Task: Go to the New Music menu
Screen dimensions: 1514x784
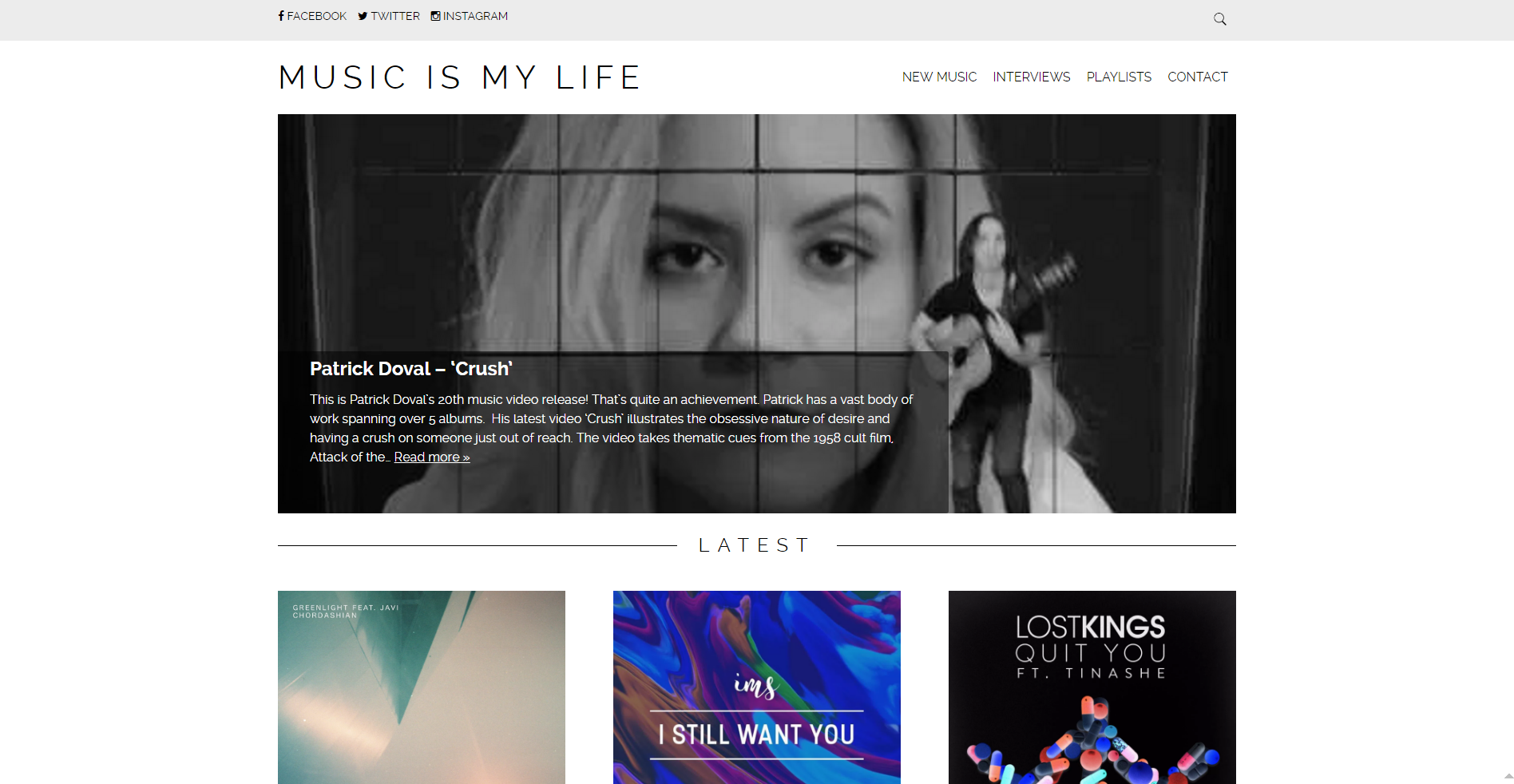Action: tap(939, 77)
